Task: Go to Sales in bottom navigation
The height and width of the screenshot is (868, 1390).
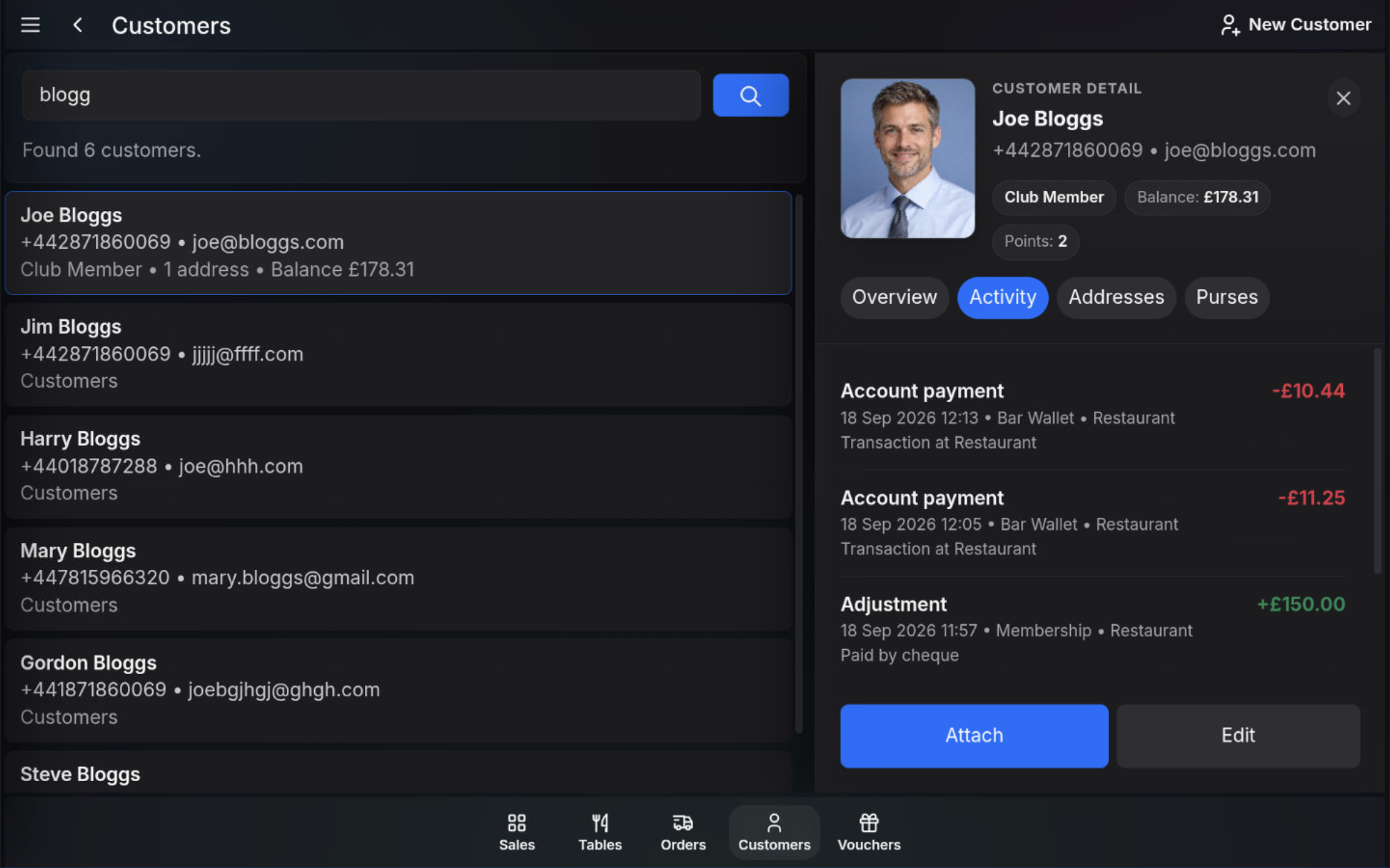Action: coord(517,832)
